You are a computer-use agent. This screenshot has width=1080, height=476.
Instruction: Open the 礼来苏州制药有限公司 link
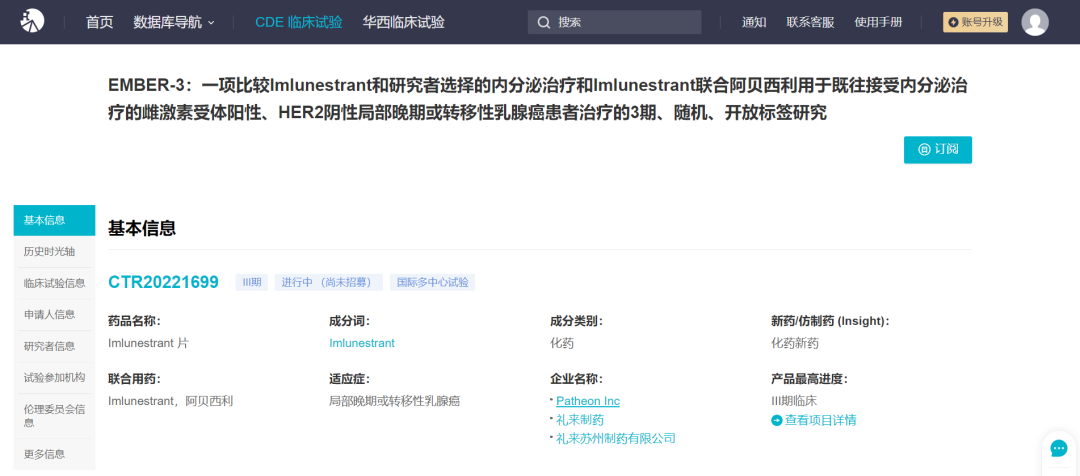pyautogui.click(x=616, y=438)
